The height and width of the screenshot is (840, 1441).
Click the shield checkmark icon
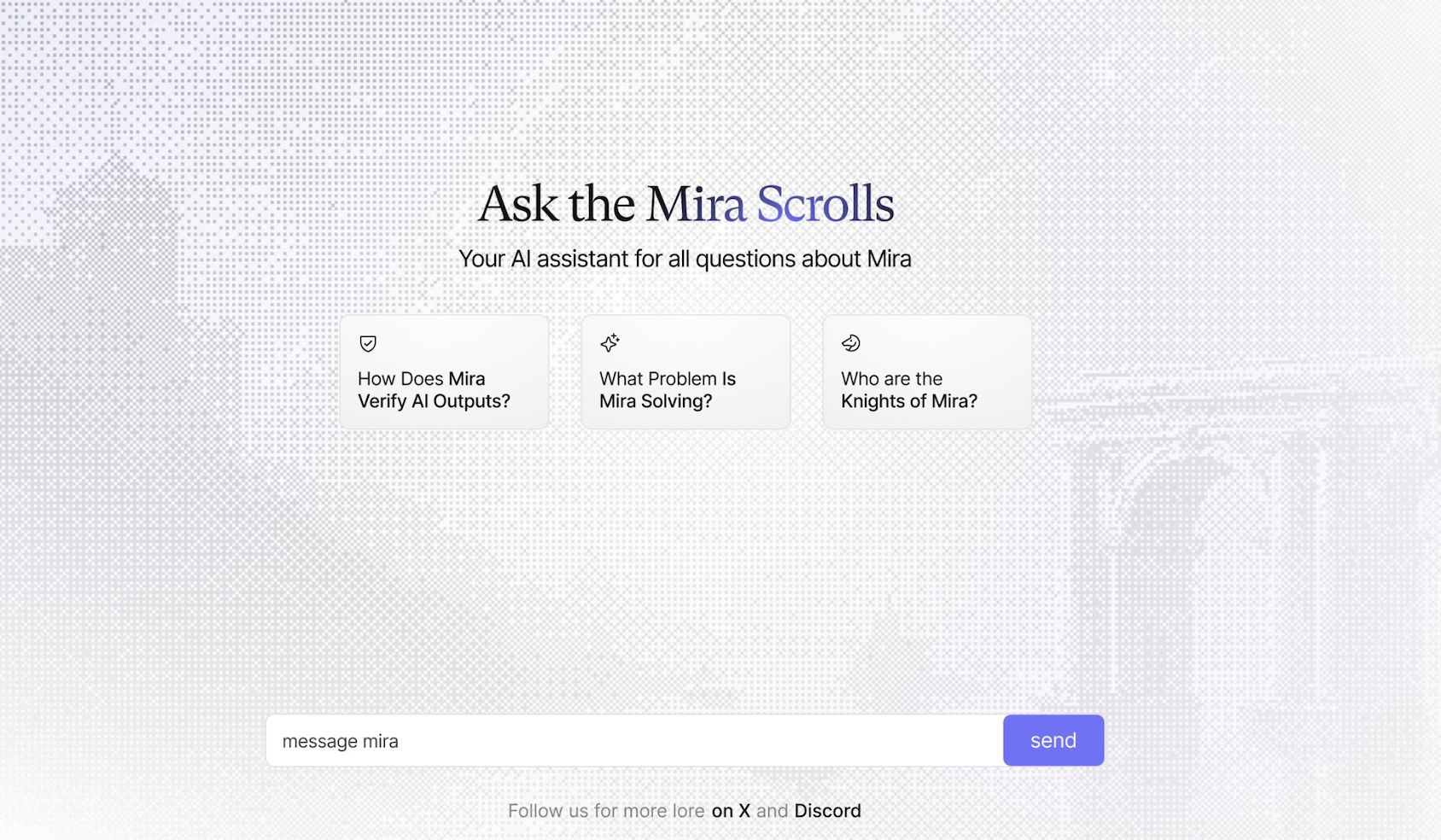(x=368, y=343)
